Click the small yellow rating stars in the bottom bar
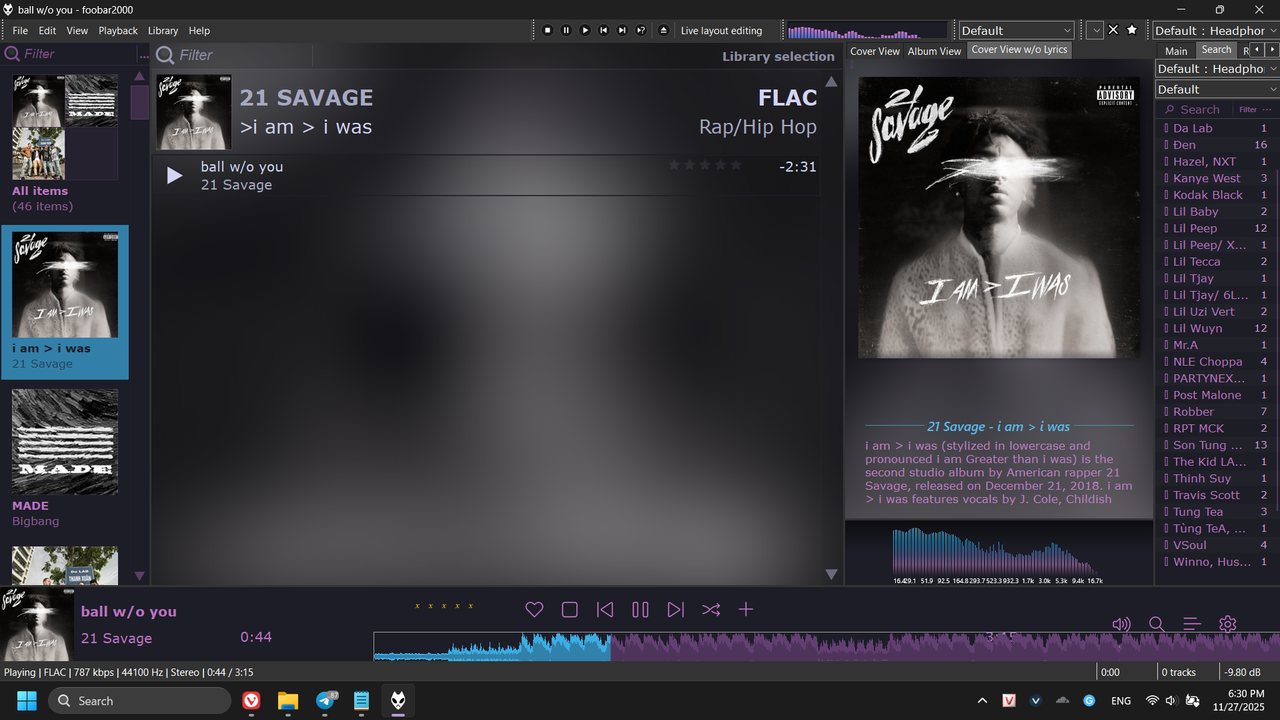 (444, 606)
